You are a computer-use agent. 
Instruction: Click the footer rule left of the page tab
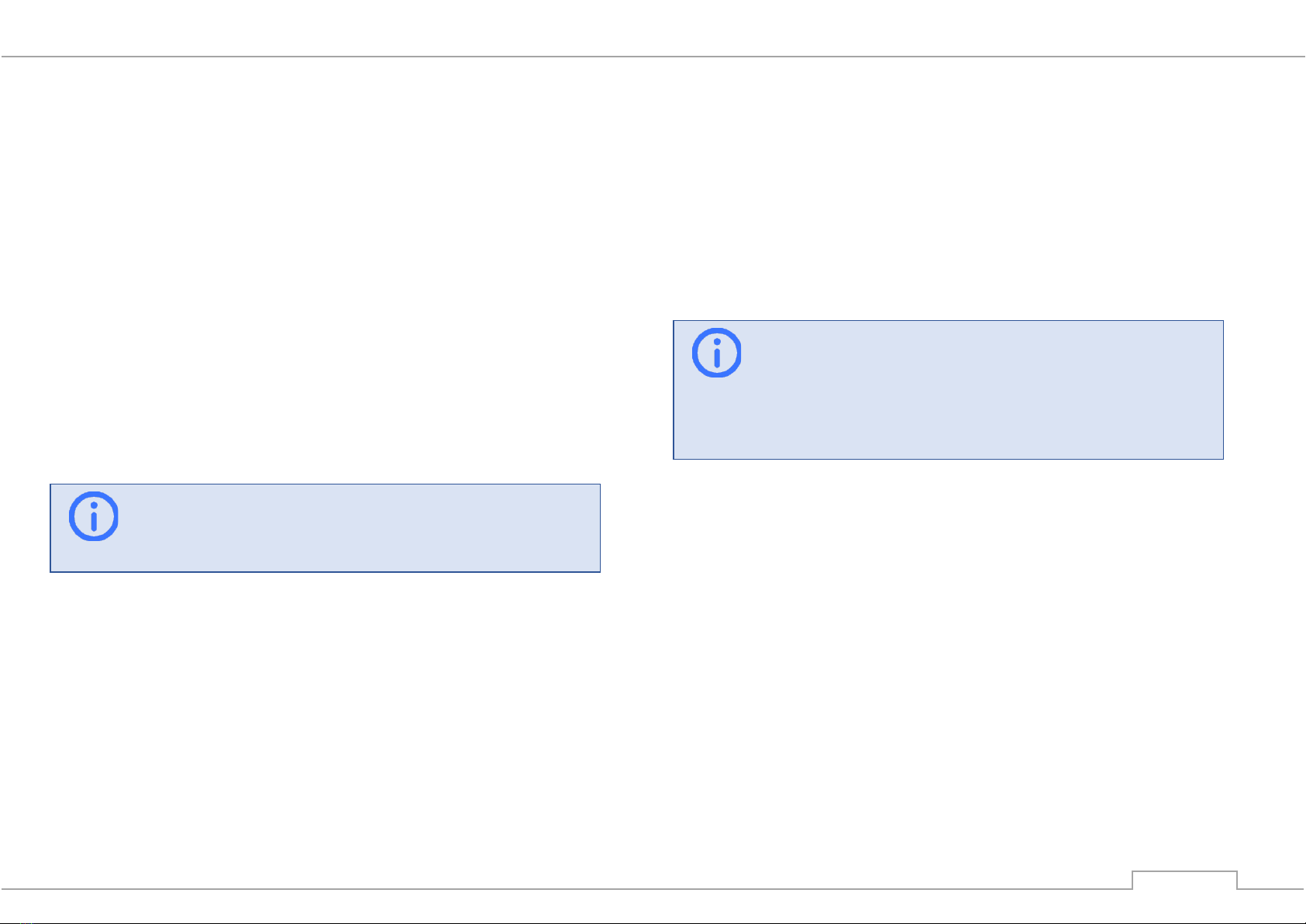pos(566,888)
